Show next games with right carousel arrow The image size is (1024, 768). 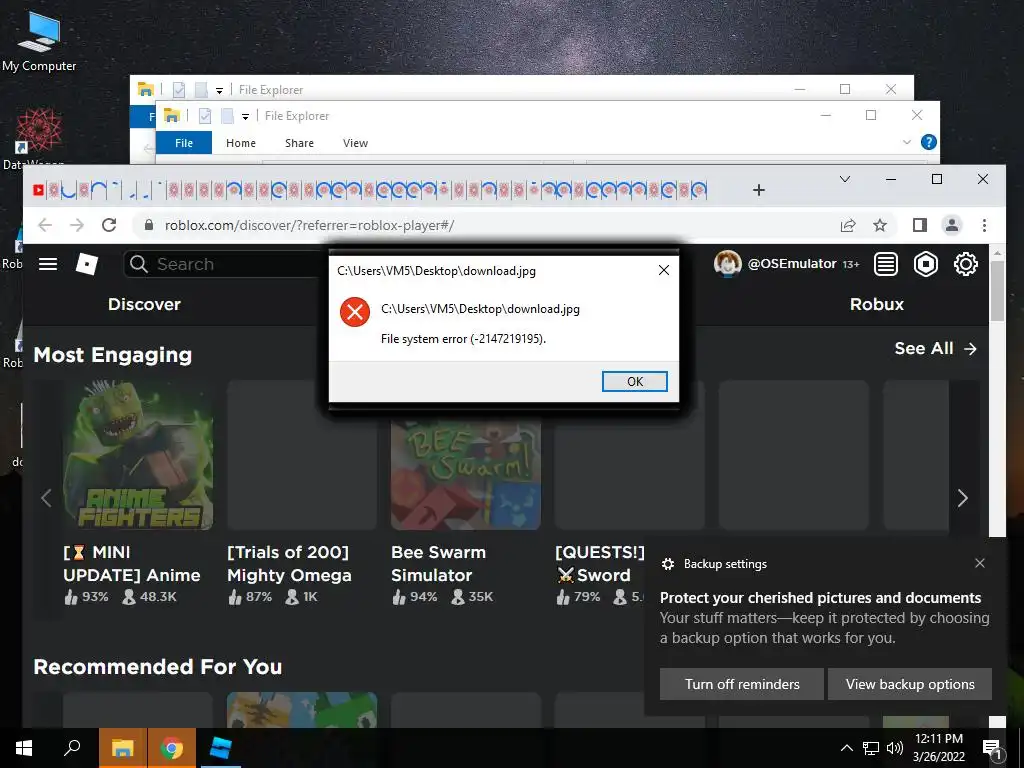pyautogui.click(x=962, y=498)
